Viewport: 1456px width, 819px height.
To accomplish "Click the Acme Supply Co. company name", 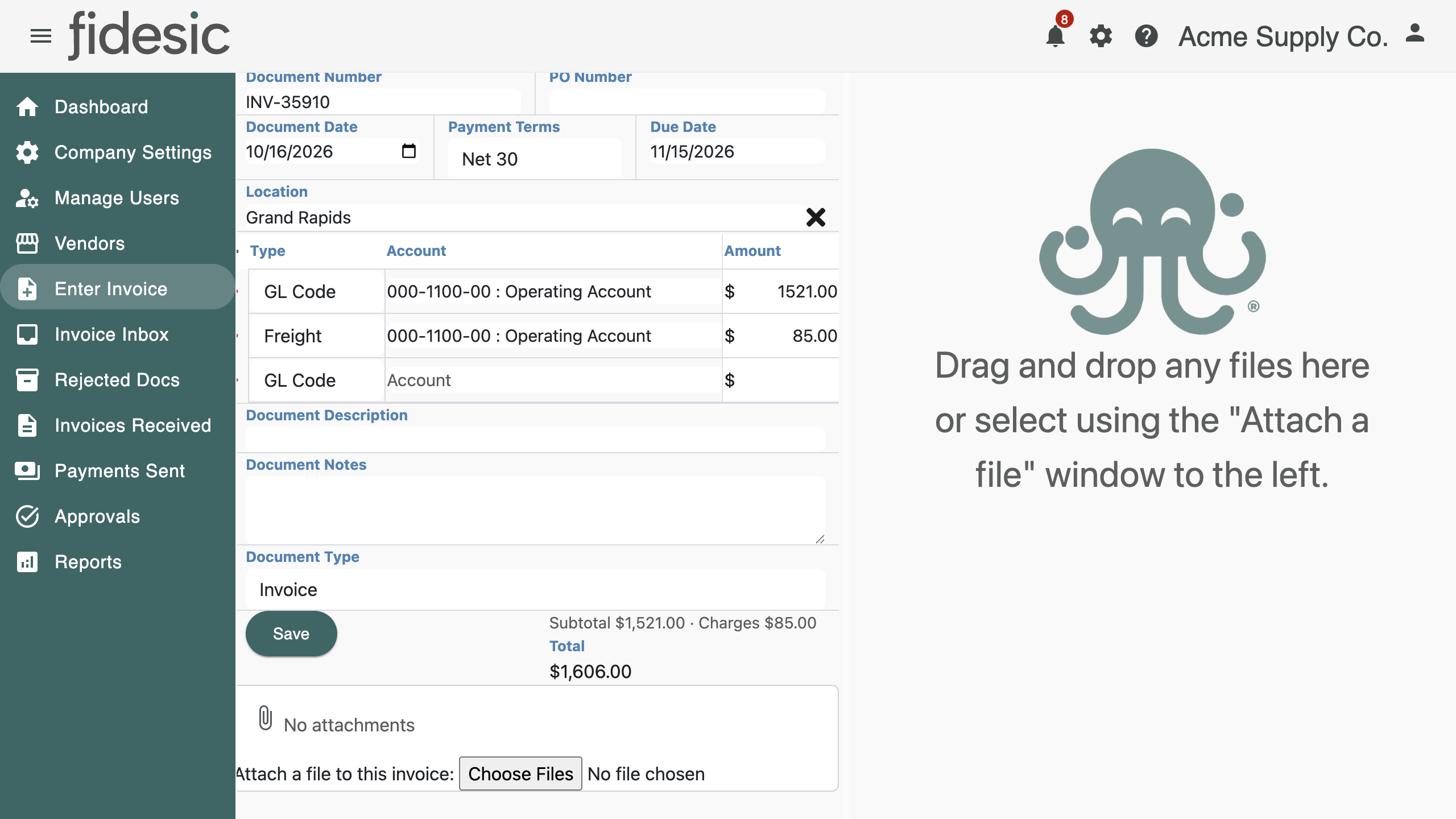I will (x=1283, y=37).
